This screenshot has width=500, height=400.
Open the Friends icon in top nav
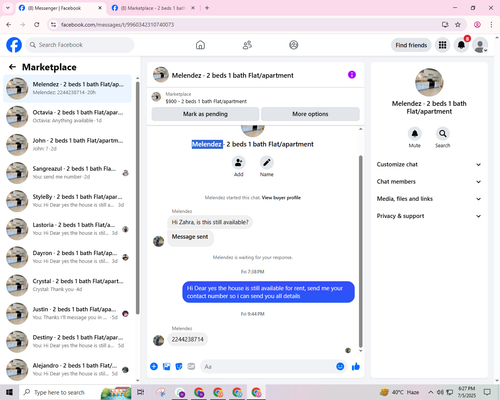pos(247,45)
